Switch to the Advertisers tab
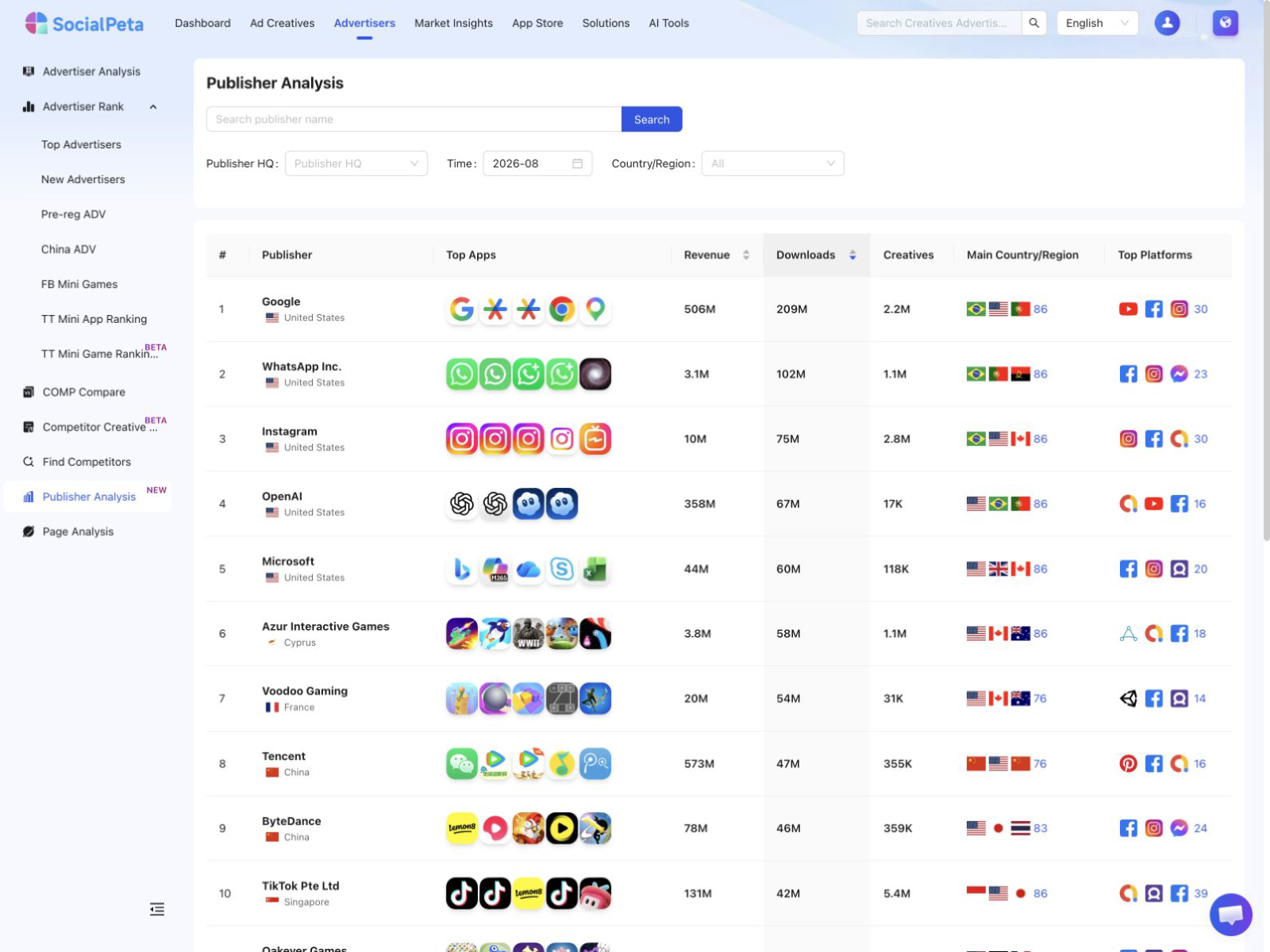 364,23
